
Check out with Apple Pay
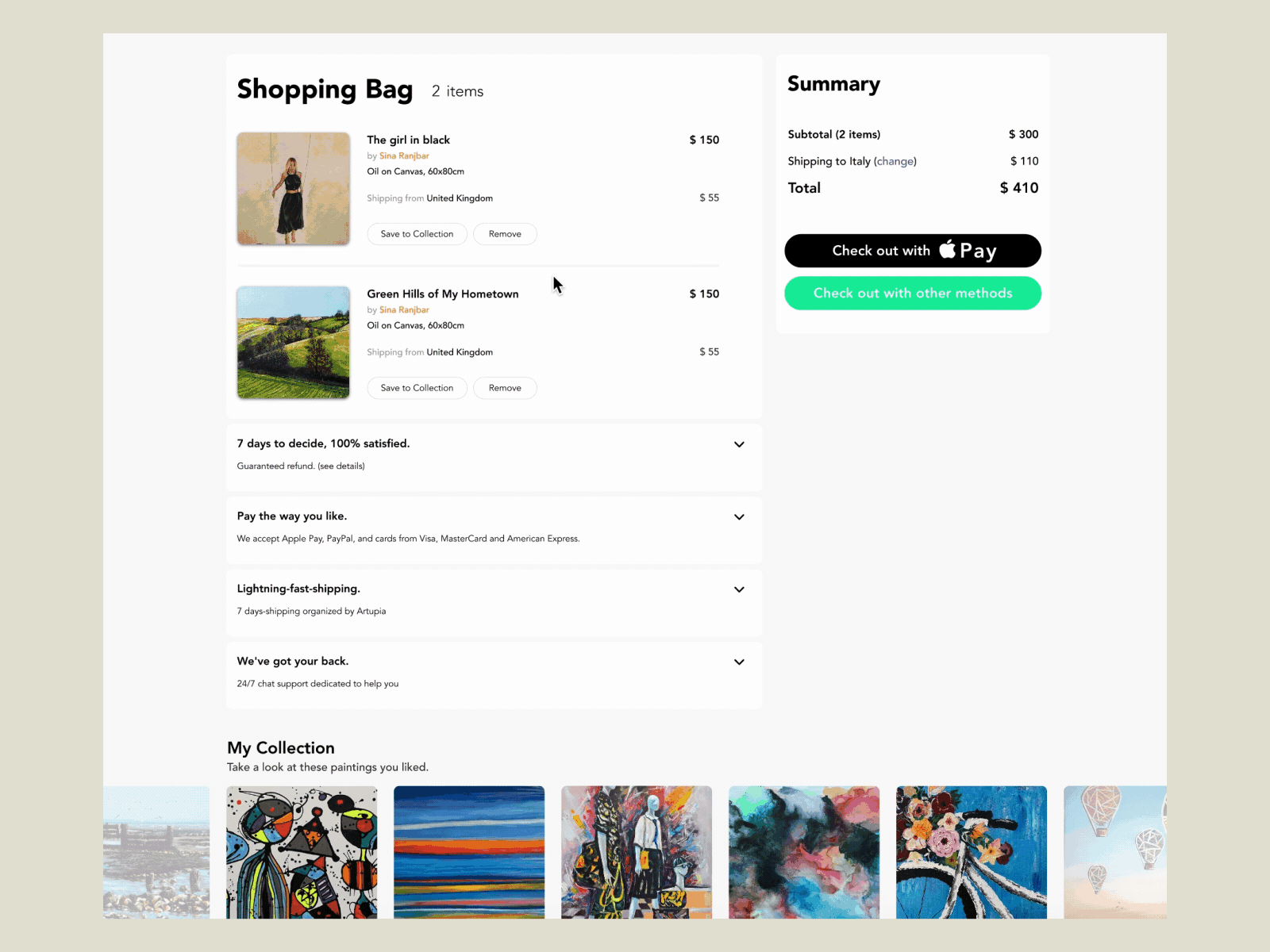[x=912, y=250]
